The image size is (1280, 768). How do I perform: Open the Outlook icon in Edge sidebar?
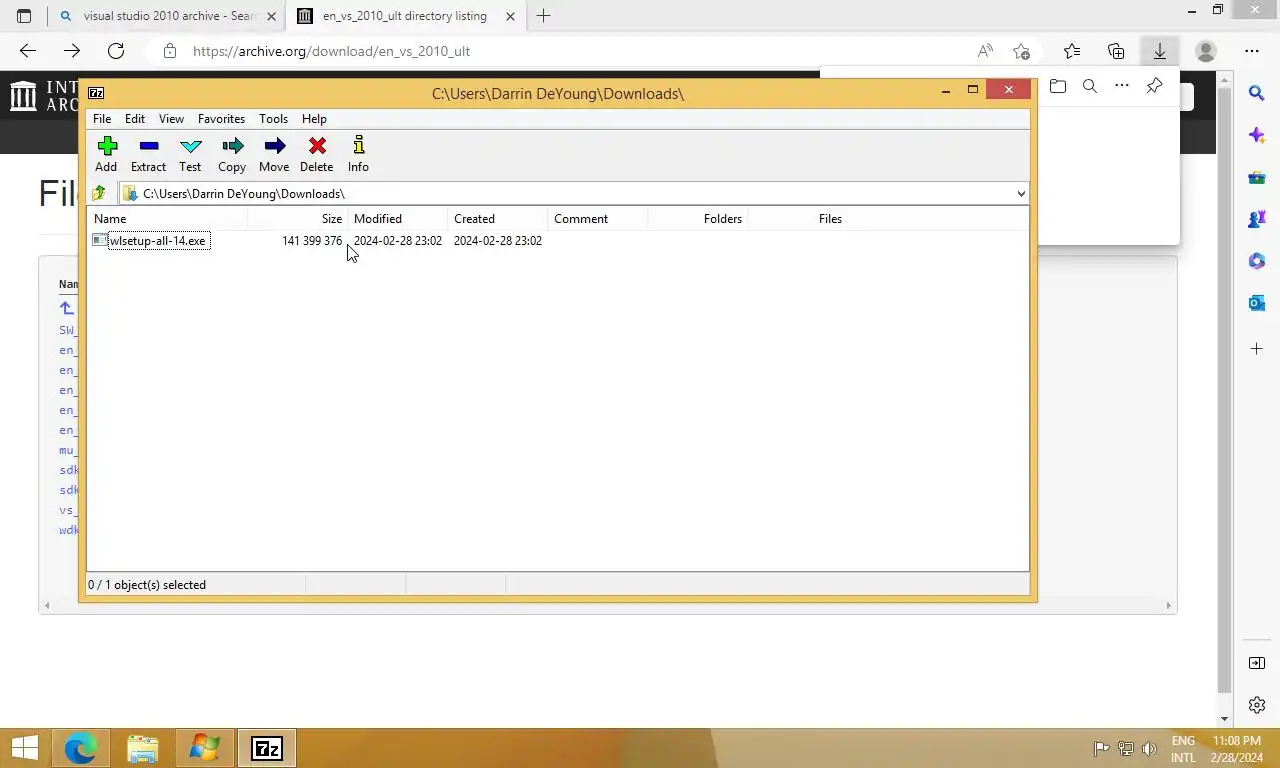pyautogui.click(x=1257, y=303)
